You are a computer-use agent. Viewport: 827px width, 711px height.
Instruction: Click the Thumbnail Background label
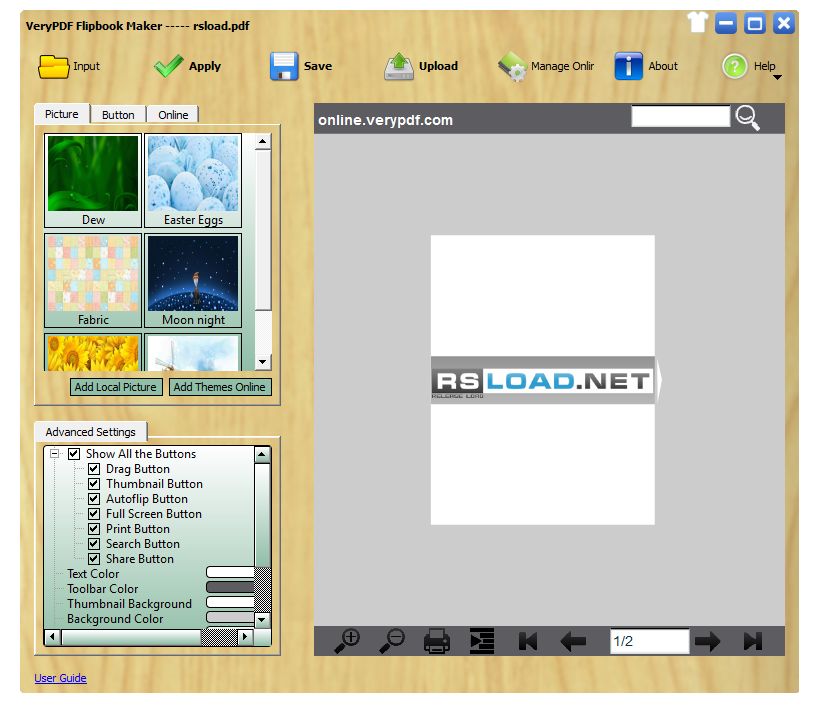pos(129,603)
